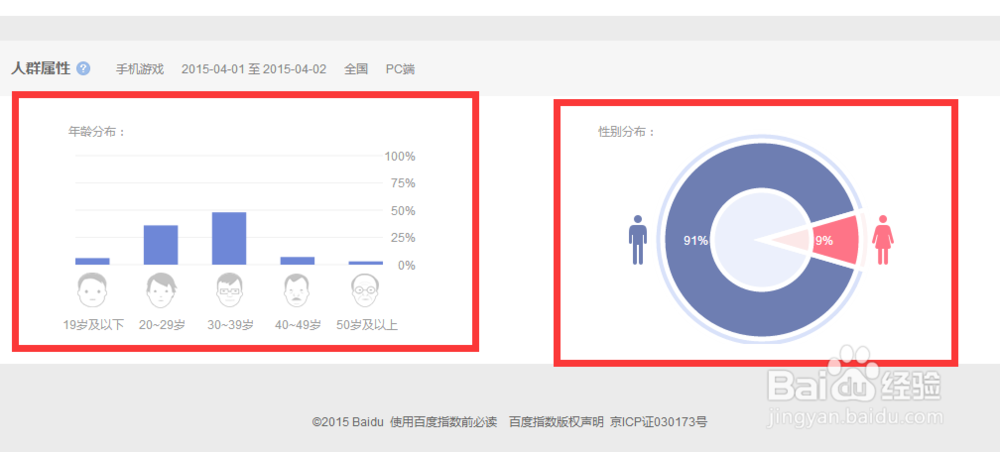This screenshot has height=452, width=1000.
Task: Click the 年龄分布 chart title
Action: pyautogui.click(x=97, y=132)
